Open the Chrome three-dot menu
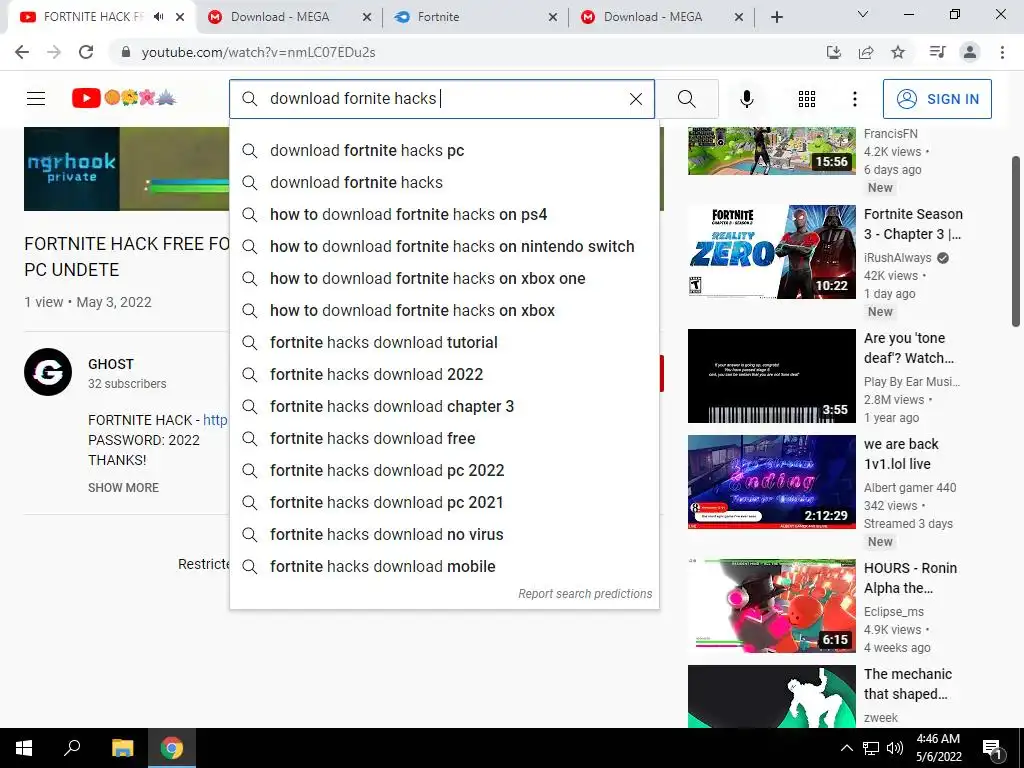1024x768 pixels. pos(1002,52)
